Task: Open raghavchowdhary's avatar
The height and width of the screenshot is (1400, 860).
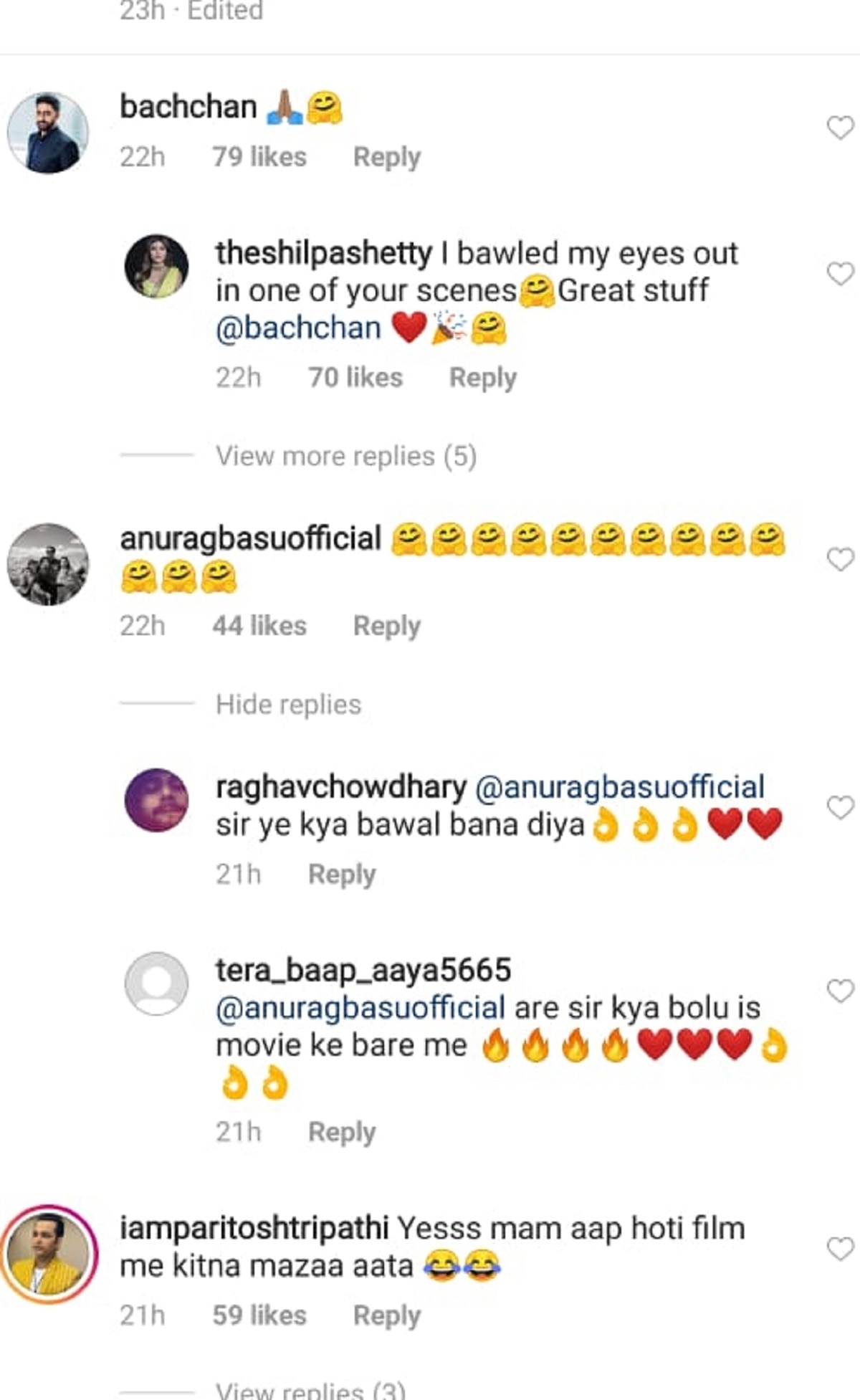Action: 157,800
